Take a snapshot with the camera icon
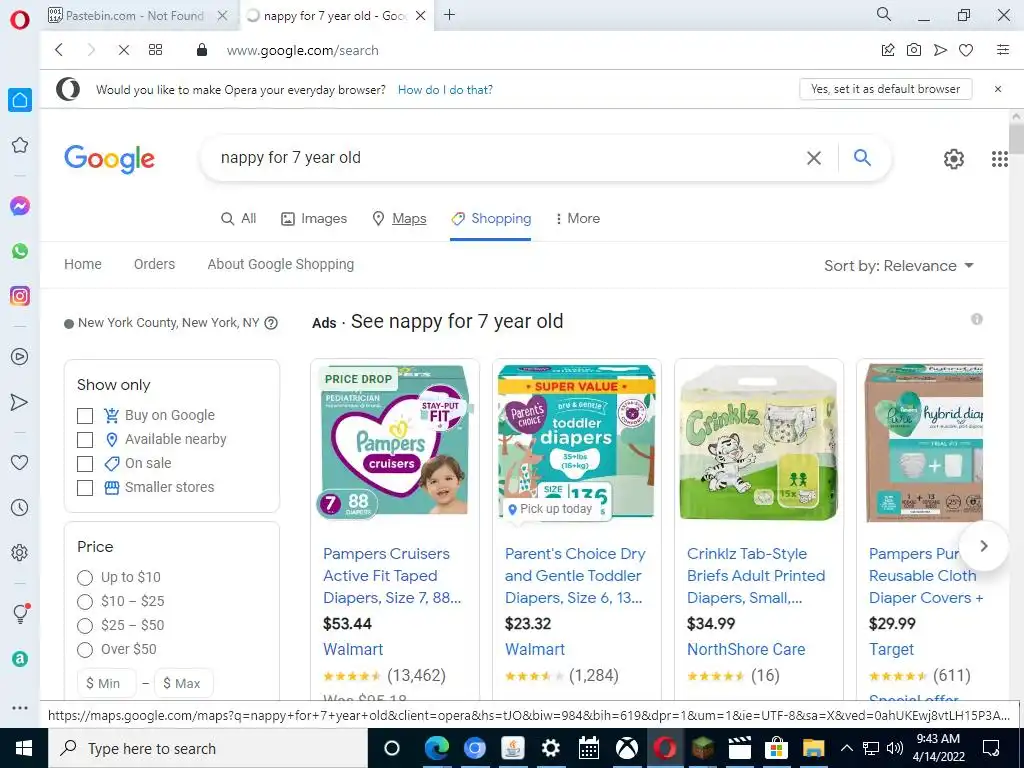The width and height of the screenshot is (1024, 768). click(x=914, y=50)
